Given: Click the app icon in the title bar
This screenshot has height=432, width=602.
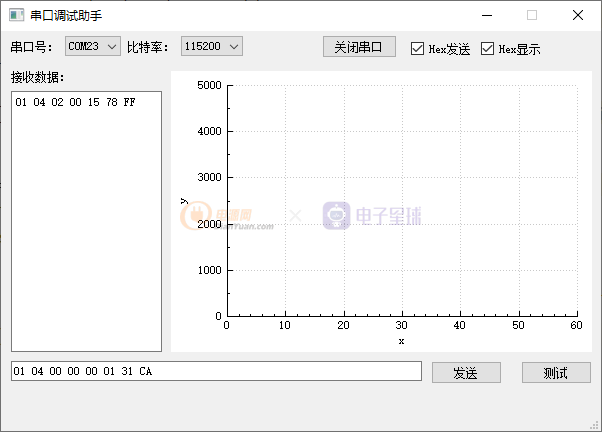Looking at the screenshot, I should pos(15,15).
